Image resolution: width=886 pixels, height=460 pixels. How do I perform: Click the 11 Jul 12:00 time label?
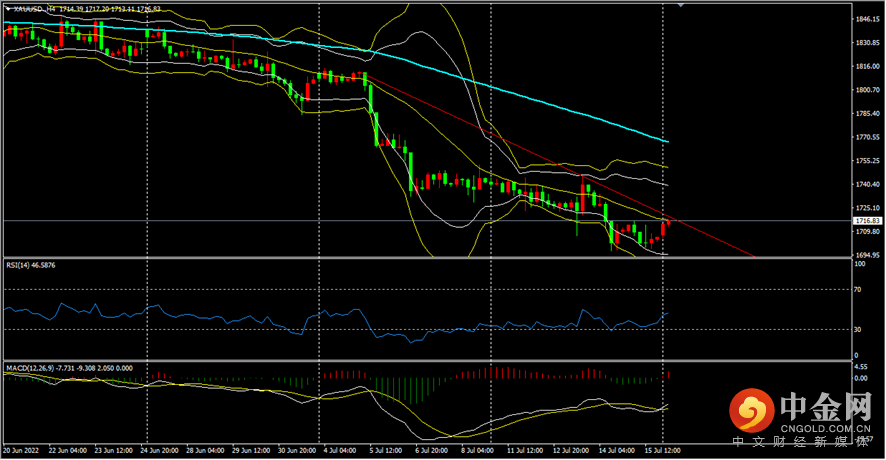(525, 450)
